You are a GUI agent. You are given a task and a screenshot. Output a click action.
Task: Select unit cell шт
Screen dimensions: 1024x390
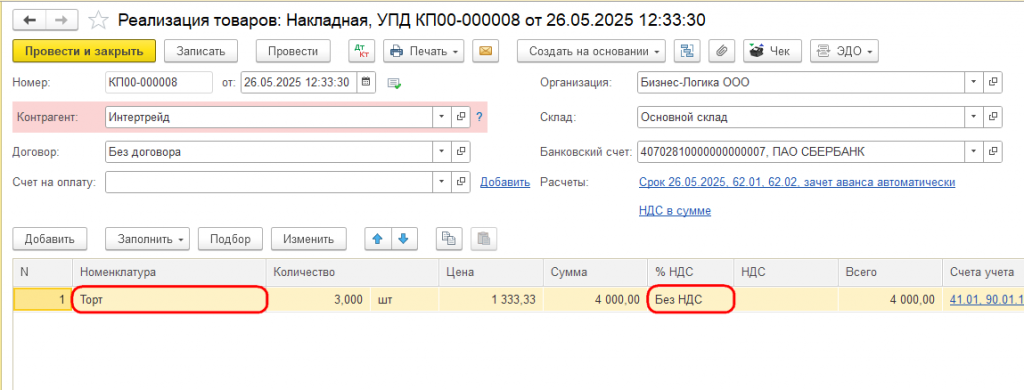(404, 300)
